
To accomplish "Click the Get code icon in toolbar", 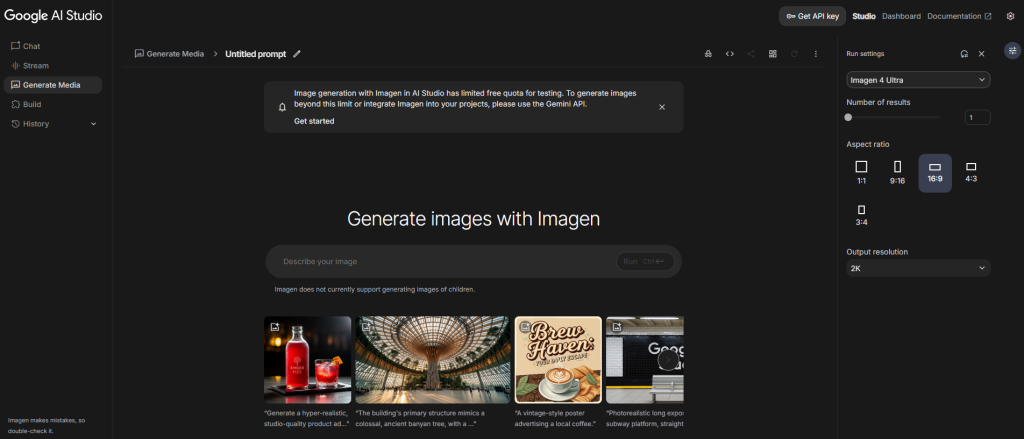I will coord(730,54).
